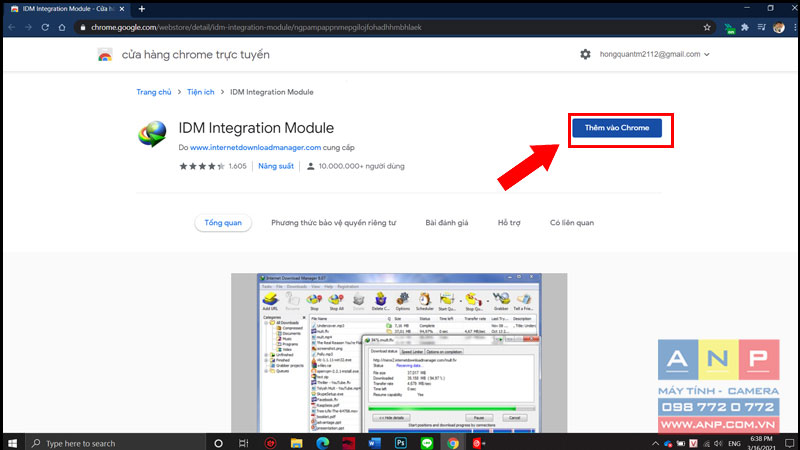Screen dimensions: 800x450
Task: Show hidden system tray icons
Action: [x=656, y=443]
